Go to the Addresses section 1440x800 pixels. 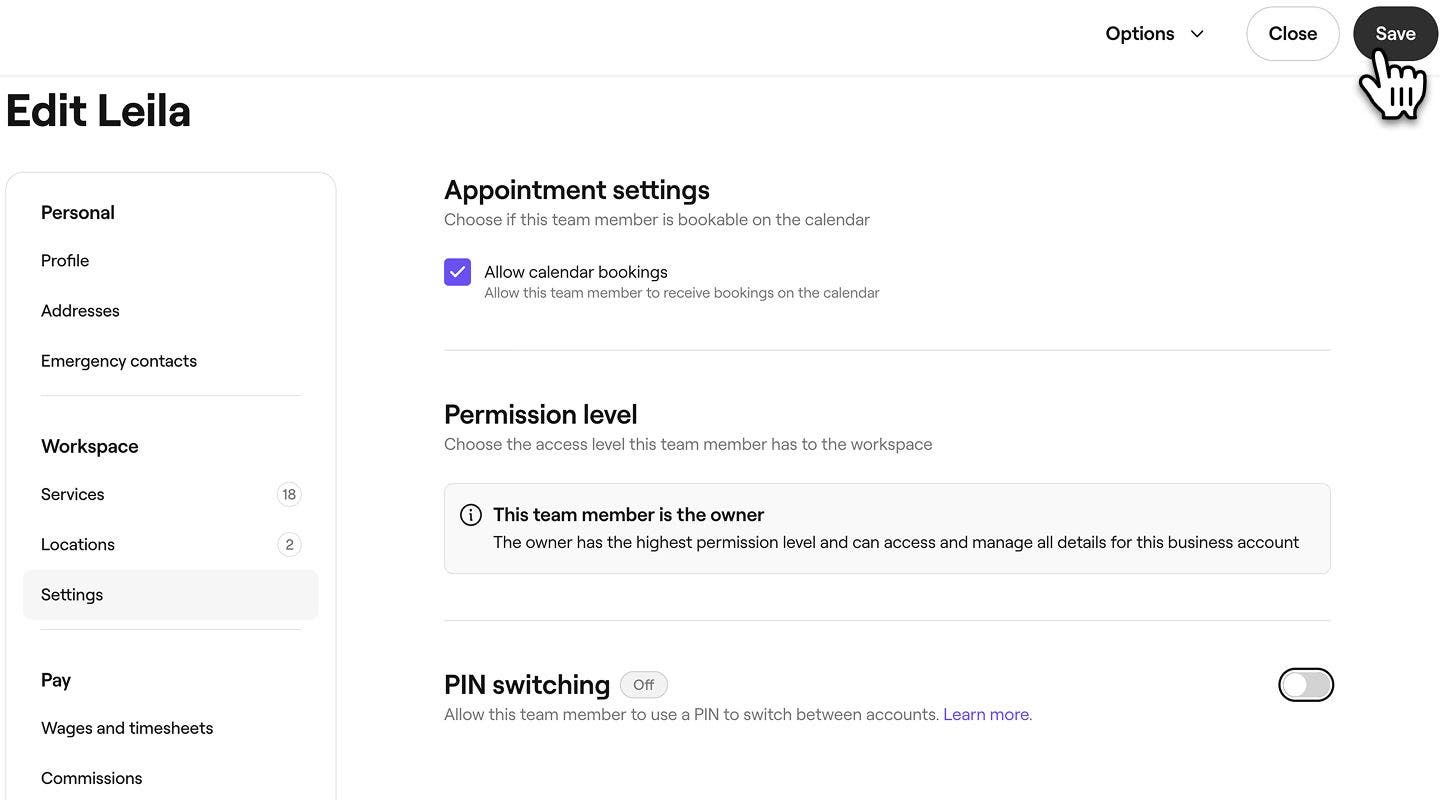pos(80,311)
